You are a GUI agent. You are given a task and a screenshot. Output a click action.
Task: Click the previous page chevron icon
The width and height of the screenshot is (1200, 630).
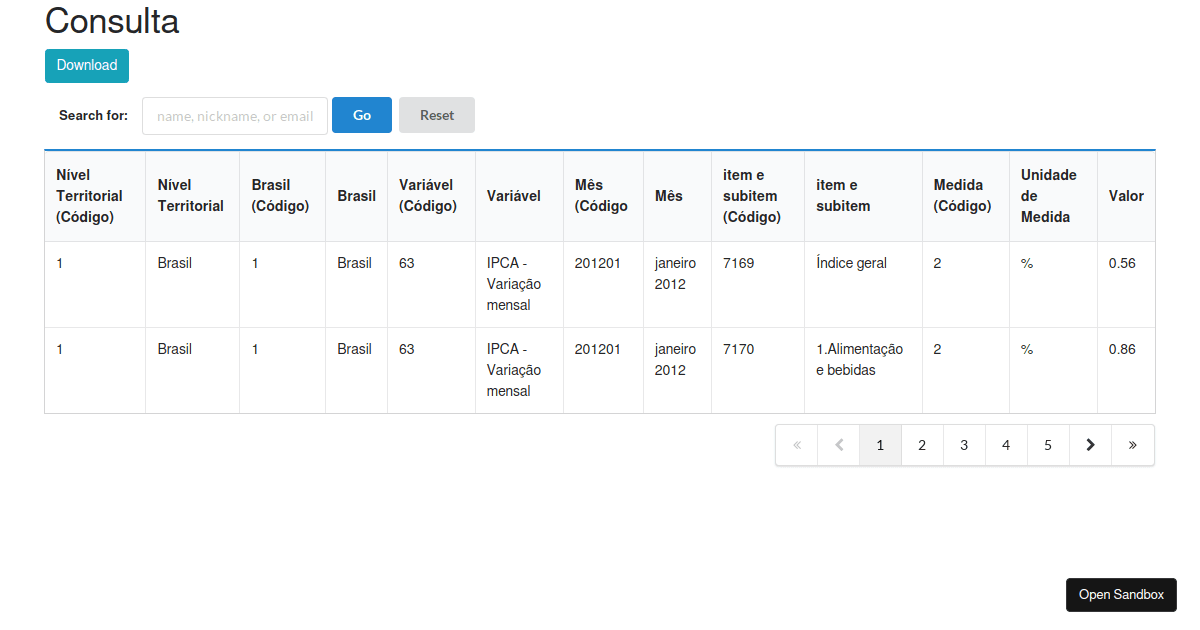click(838, 444)
